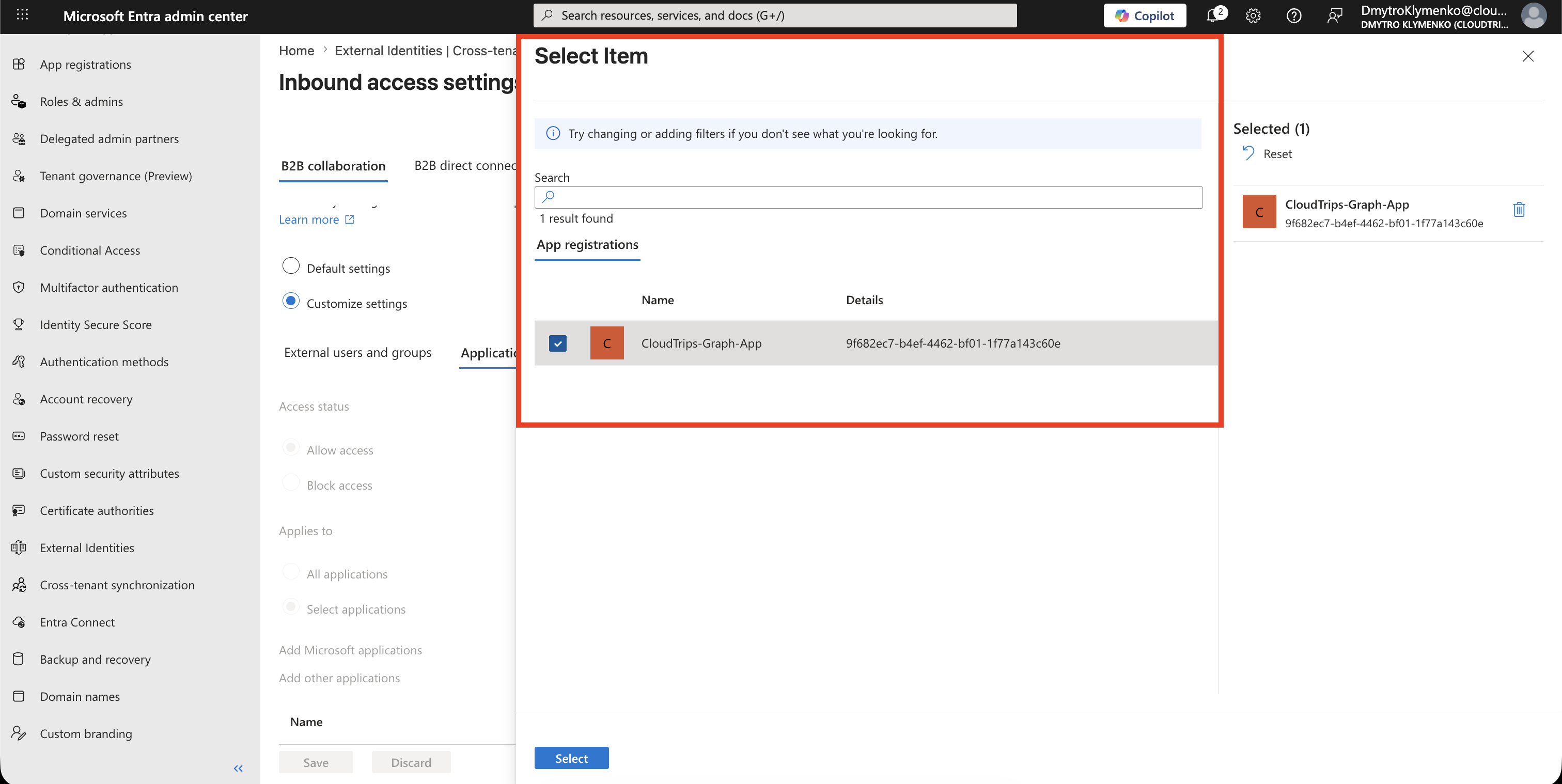
Task: Open the Learn more link
Action: 316,219
